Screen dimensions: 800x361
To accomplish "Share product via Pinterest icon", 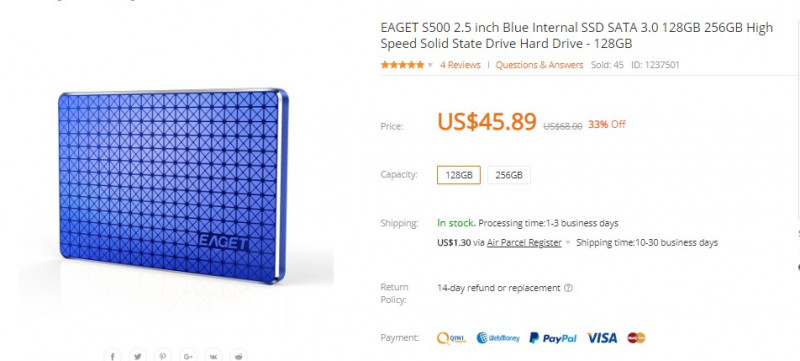I will coord(163,356).
